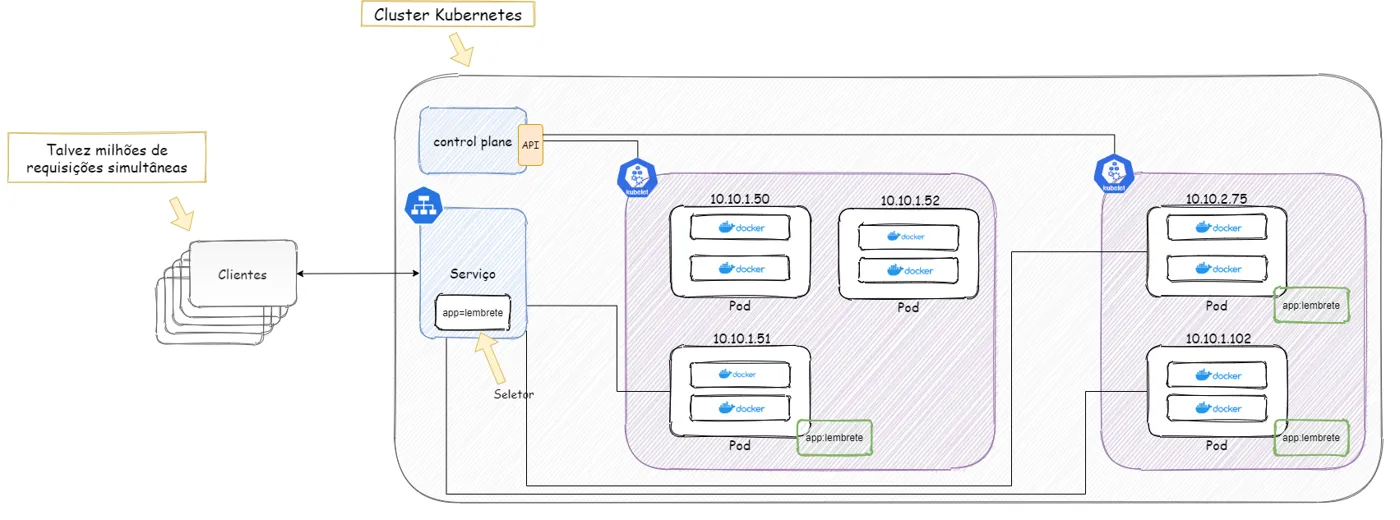This screenshot has width=1400, height=520.
Task: Select lower docker container in pod 10.10.1.52
Action: pos(908,270)
